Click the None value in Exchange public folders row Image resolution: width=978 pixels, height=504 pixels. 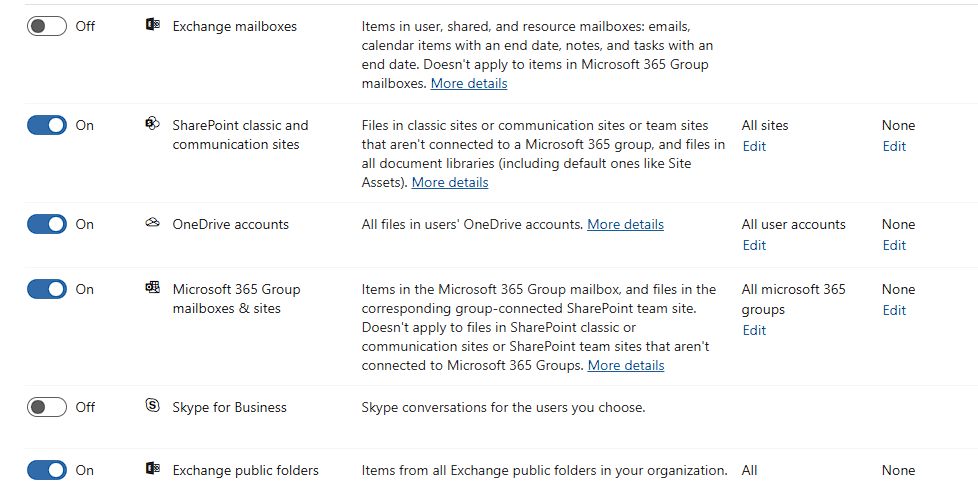(x=898, y=471)
